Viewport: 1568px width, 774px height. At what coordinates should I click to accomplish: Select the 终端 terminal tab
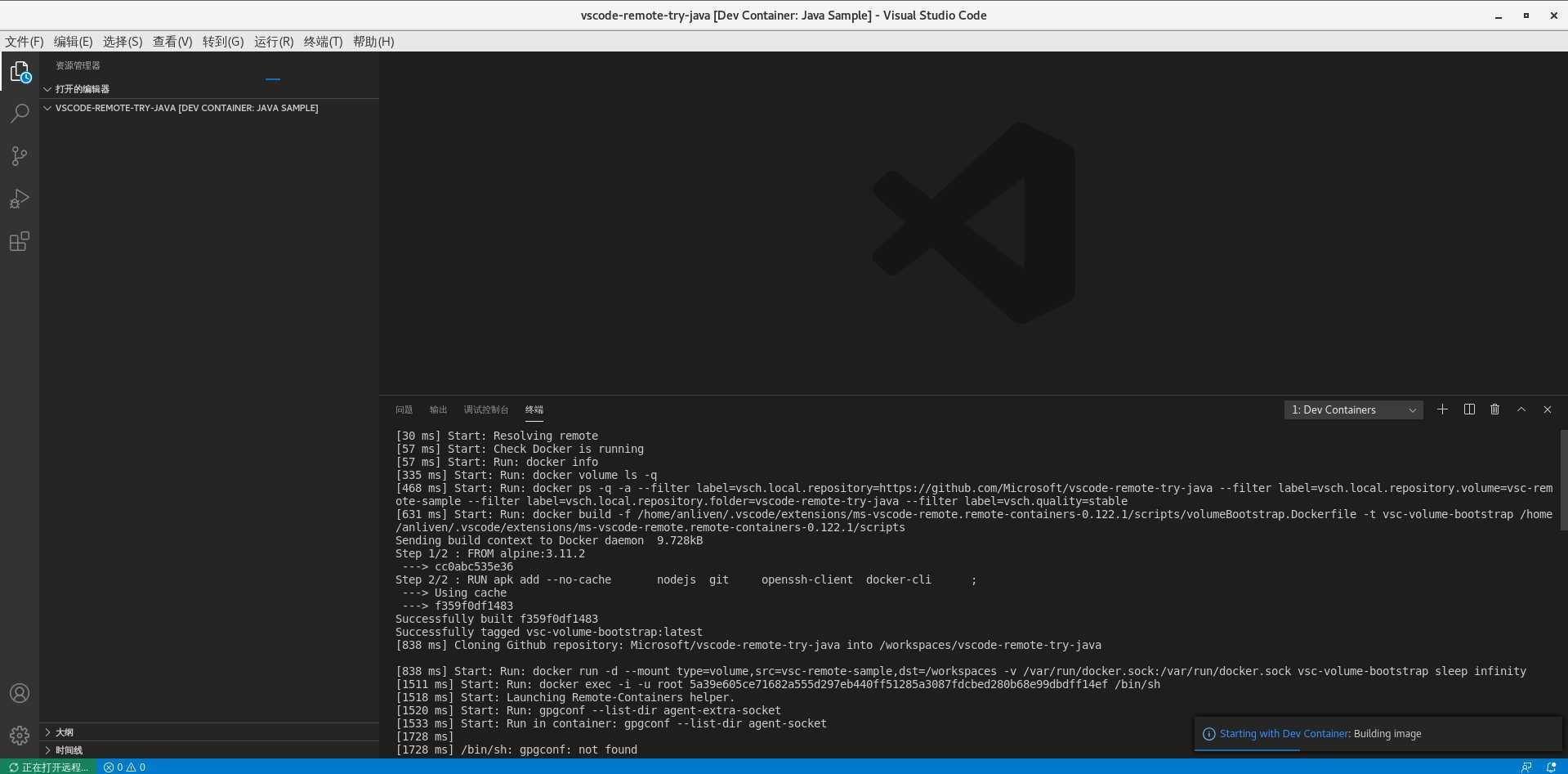click(x=534, y=409)
